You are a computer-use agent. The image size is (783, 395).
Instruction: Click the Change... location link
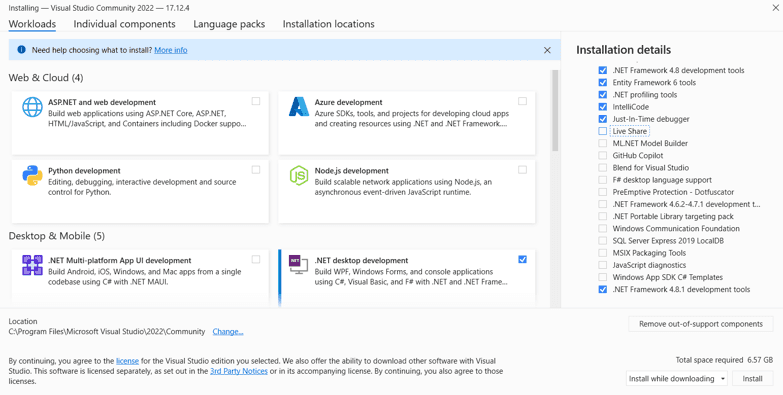pos(228,332)
